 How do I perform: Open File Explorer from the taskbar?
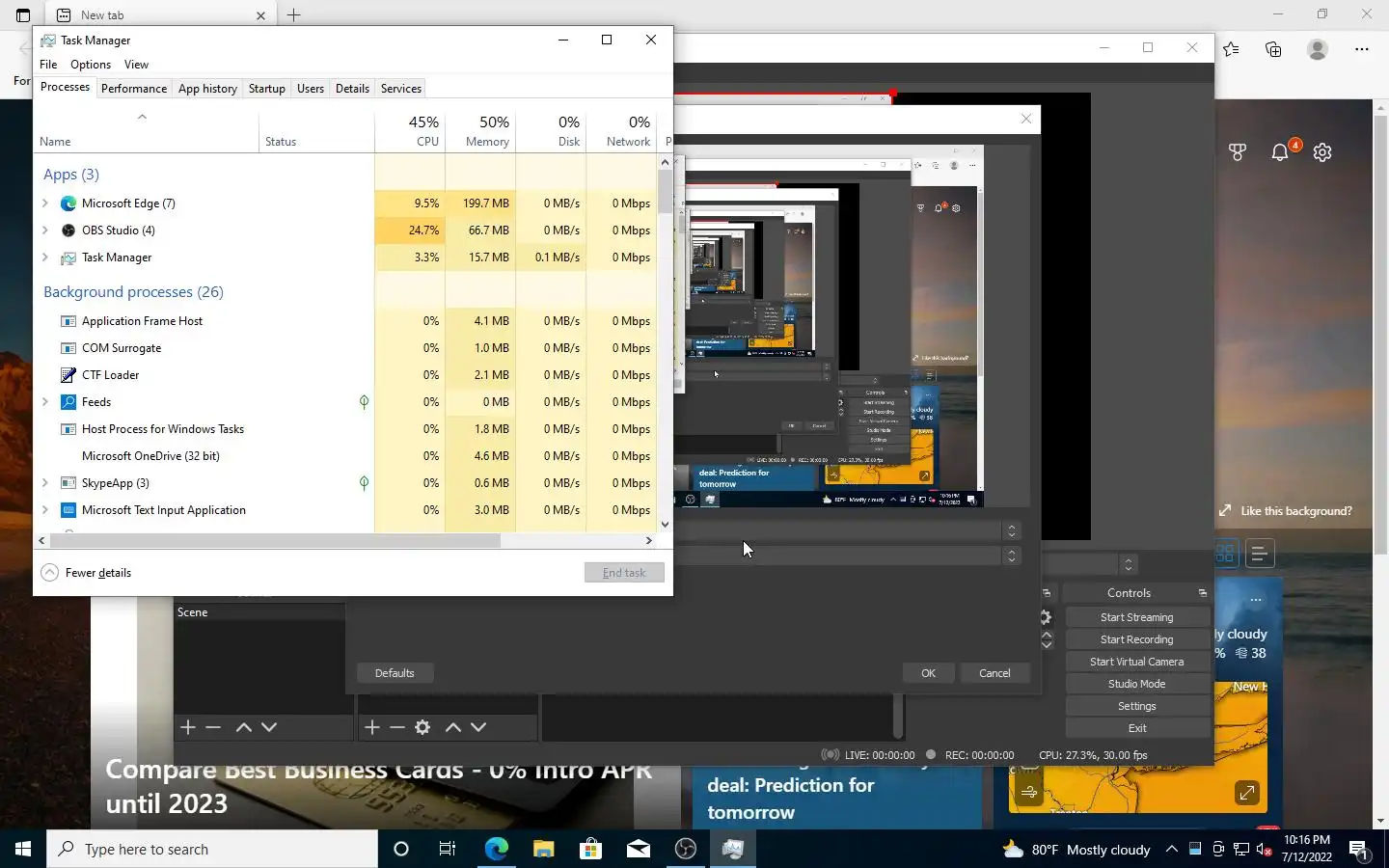543,849
